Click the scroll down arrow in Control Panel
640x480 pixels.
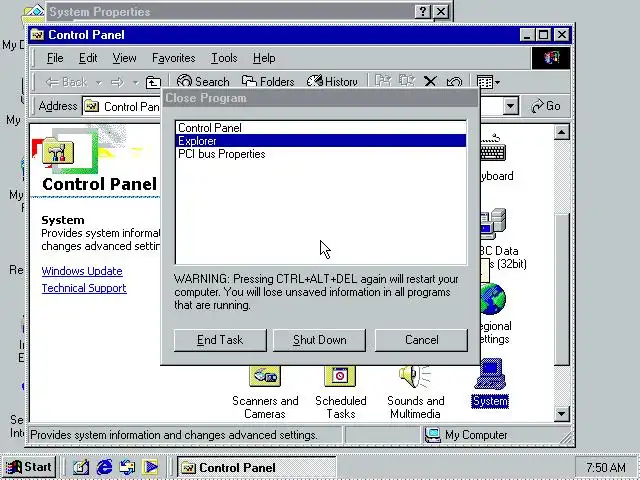[x=562, y=414]
